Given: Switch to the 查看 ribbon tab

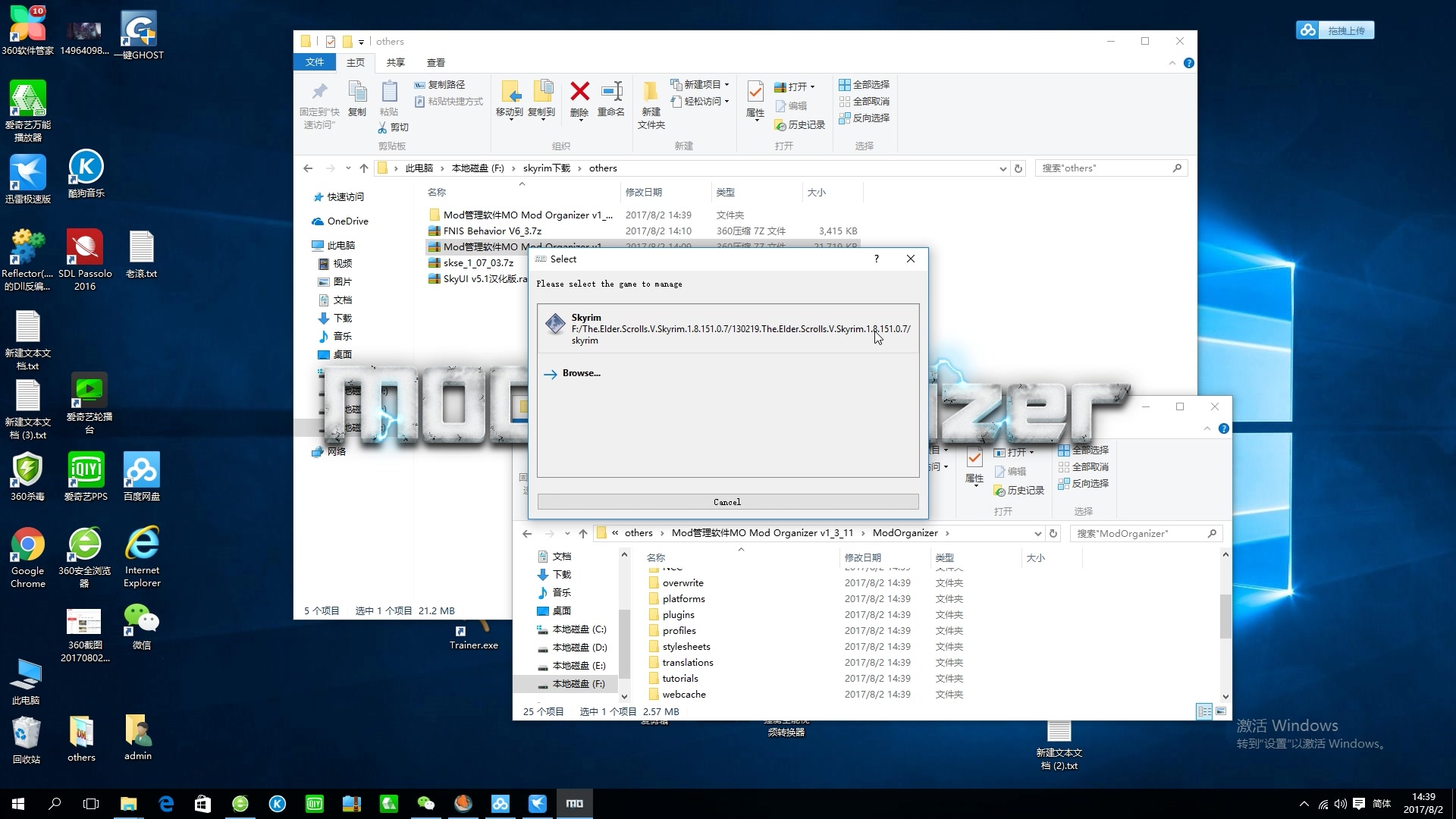Looking at the screenshot, I should (435, 62).
